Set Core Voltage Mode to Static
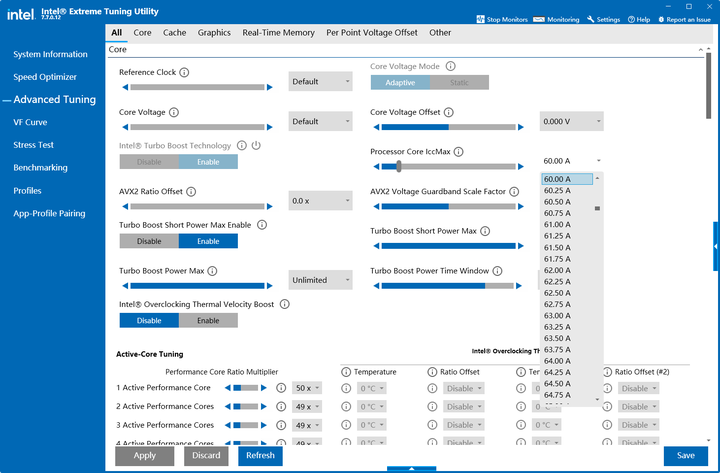Screen dimensions: 720x473 (x=460, y=83)
